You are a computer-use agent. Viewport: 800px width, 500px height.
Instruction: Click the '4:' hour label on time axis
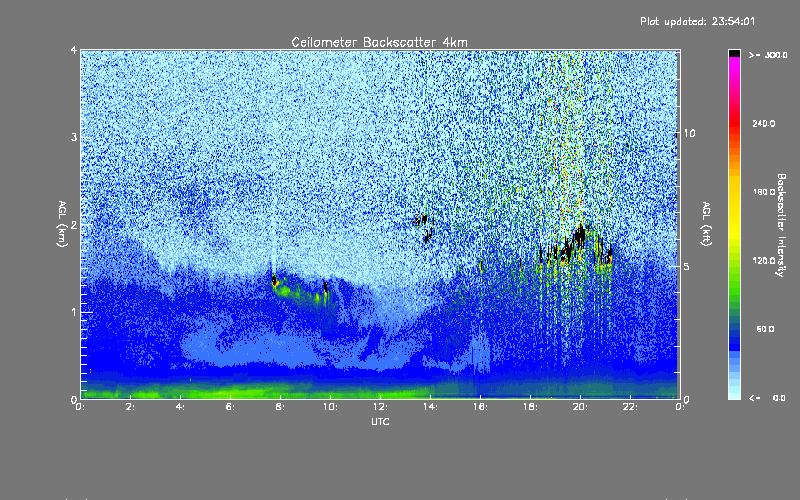click(x=181, y=407)
